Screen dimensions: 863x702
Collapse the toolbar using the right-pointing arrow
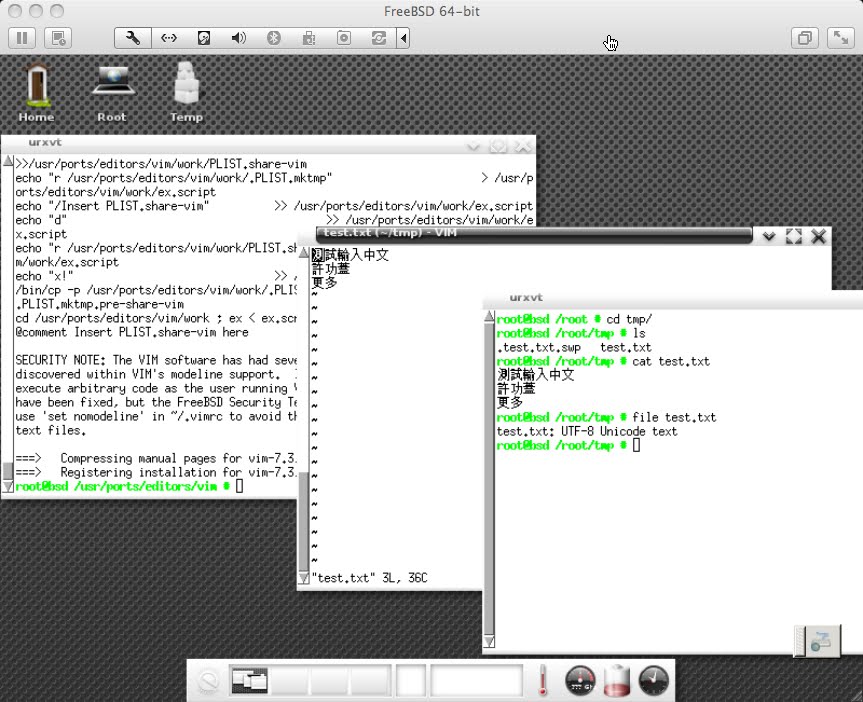pyautogui.click(x=403, y=37)
